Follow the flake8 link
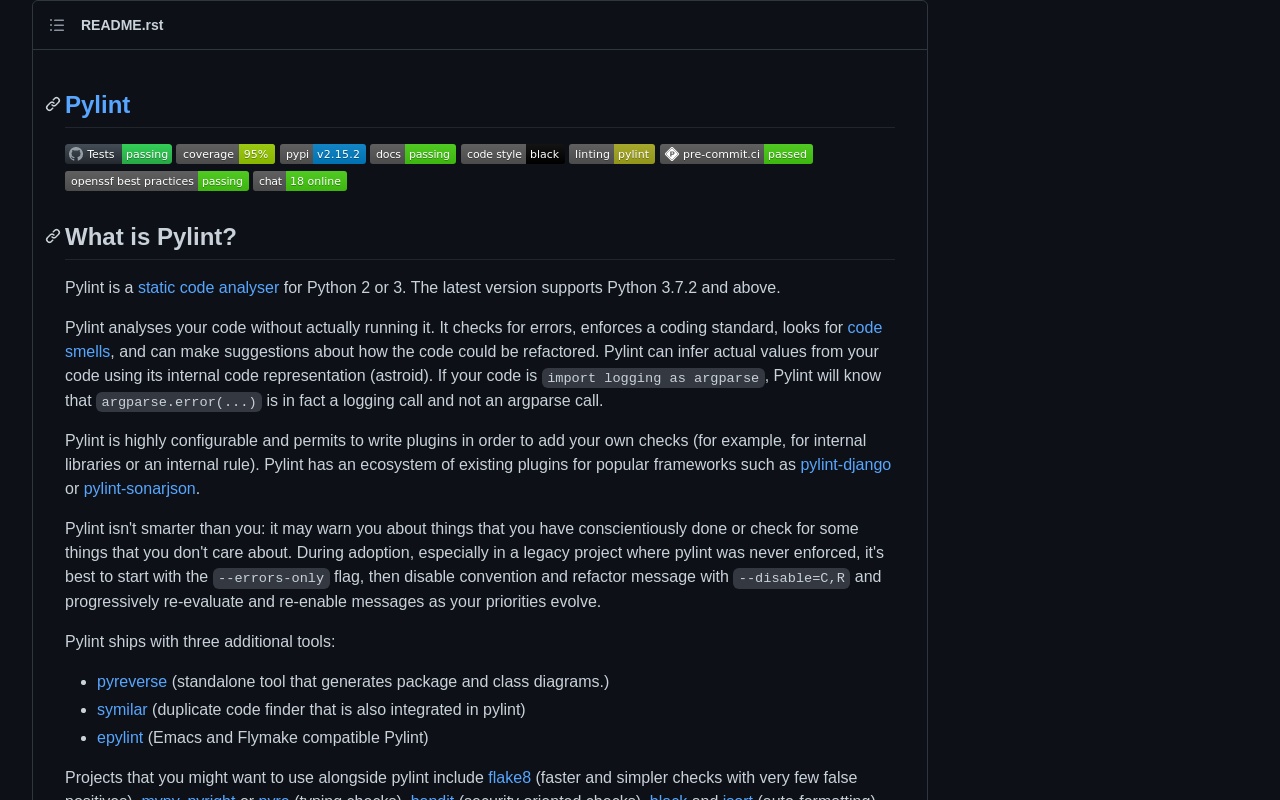This screenshot has height=800, width=1280. 509,778
